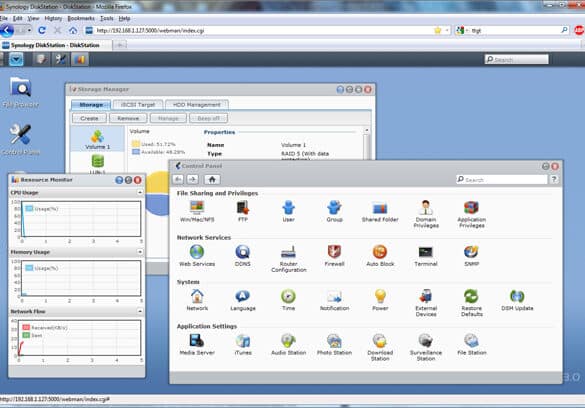Image resolution: width=585 pixels, height=408 pixels.
Task: Go to Firefox home page
Action: pos(73,30)
